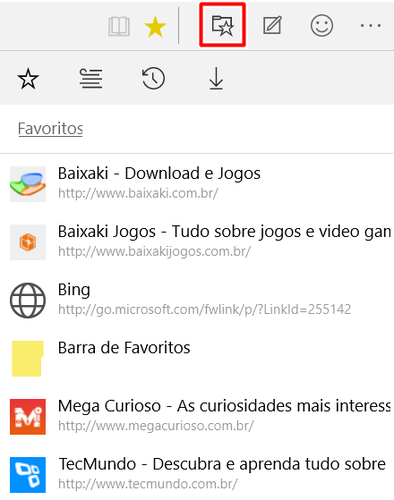The height and width of the screenshot is (500, 394).
Task: Click the smiley feedback icon
Action: pos(322,25)
